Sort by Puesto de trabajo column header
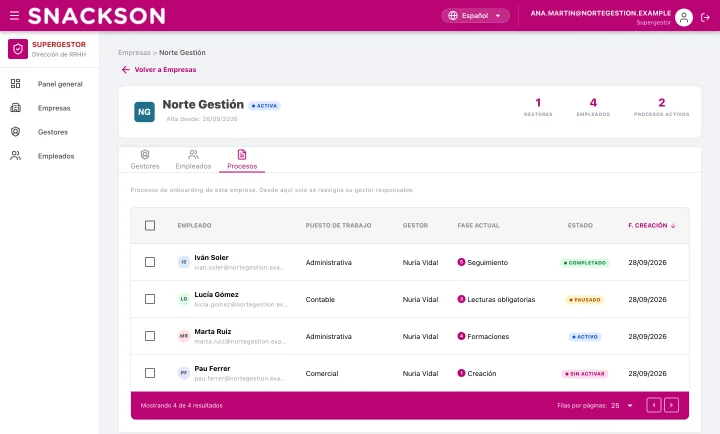 (x=338, y=225)
